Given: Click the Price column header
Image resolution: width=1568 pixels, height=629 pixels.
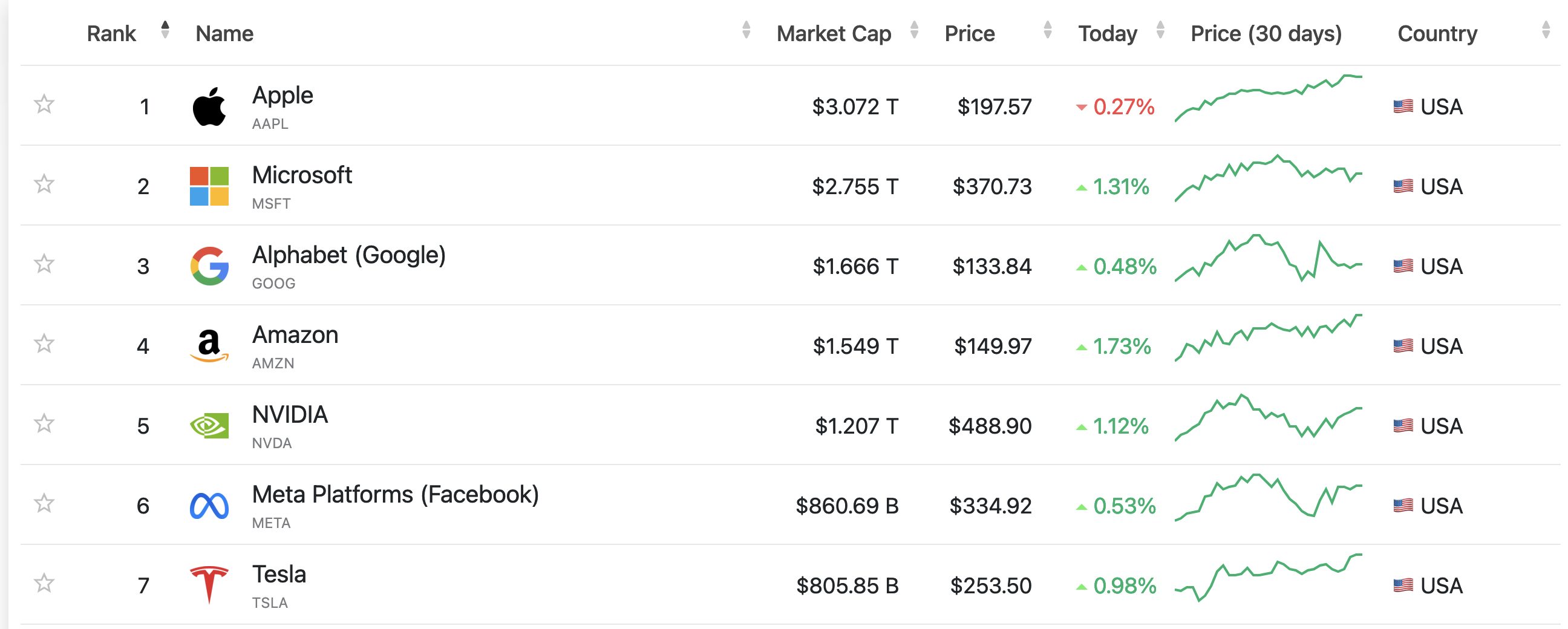Looking at the screenshot, I should coord(970,33).
